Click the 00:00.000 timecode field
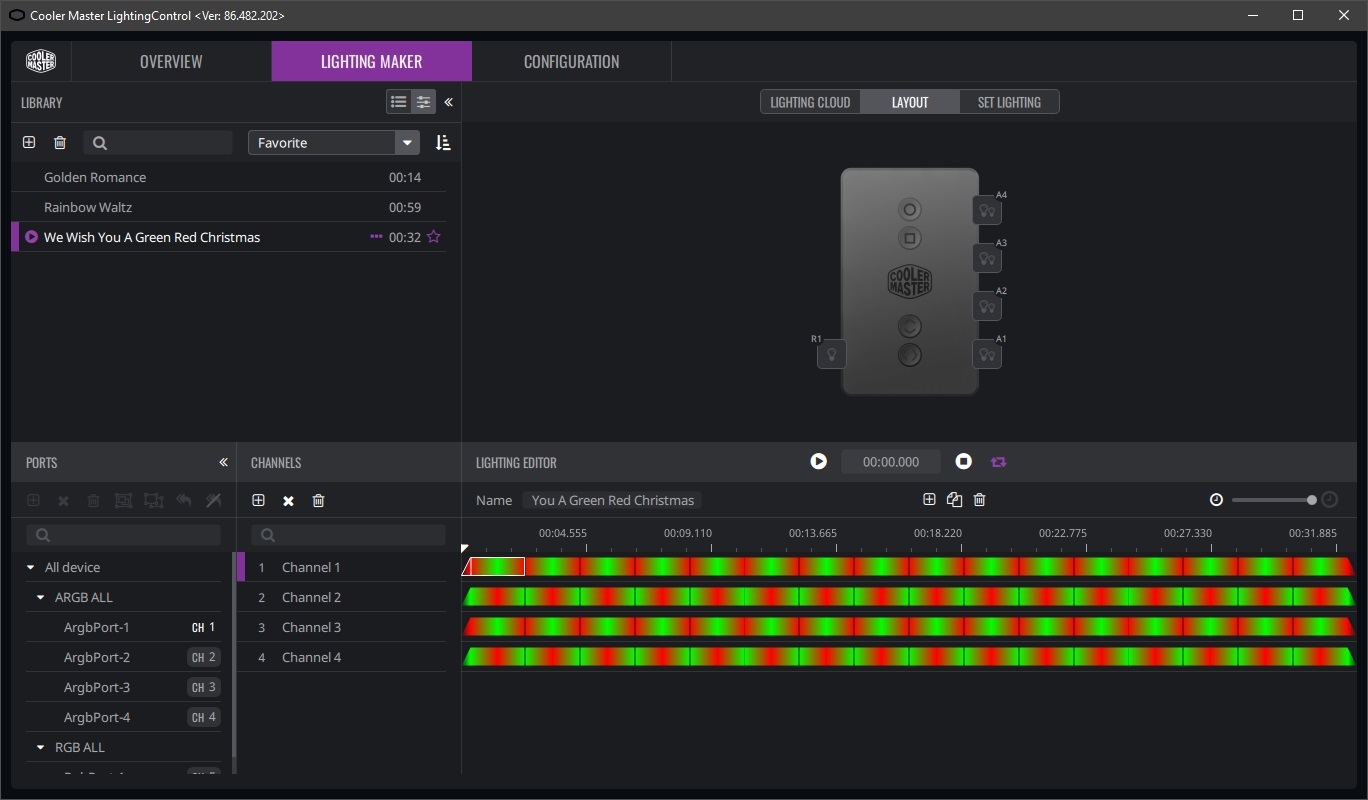Image resolution: width=1368 pixels, height=800 pixels. click(891, 461)
